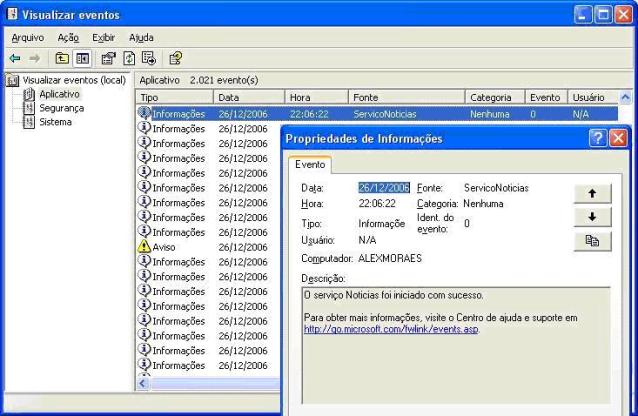Show the next event with the down arrow button

point(592,217)
